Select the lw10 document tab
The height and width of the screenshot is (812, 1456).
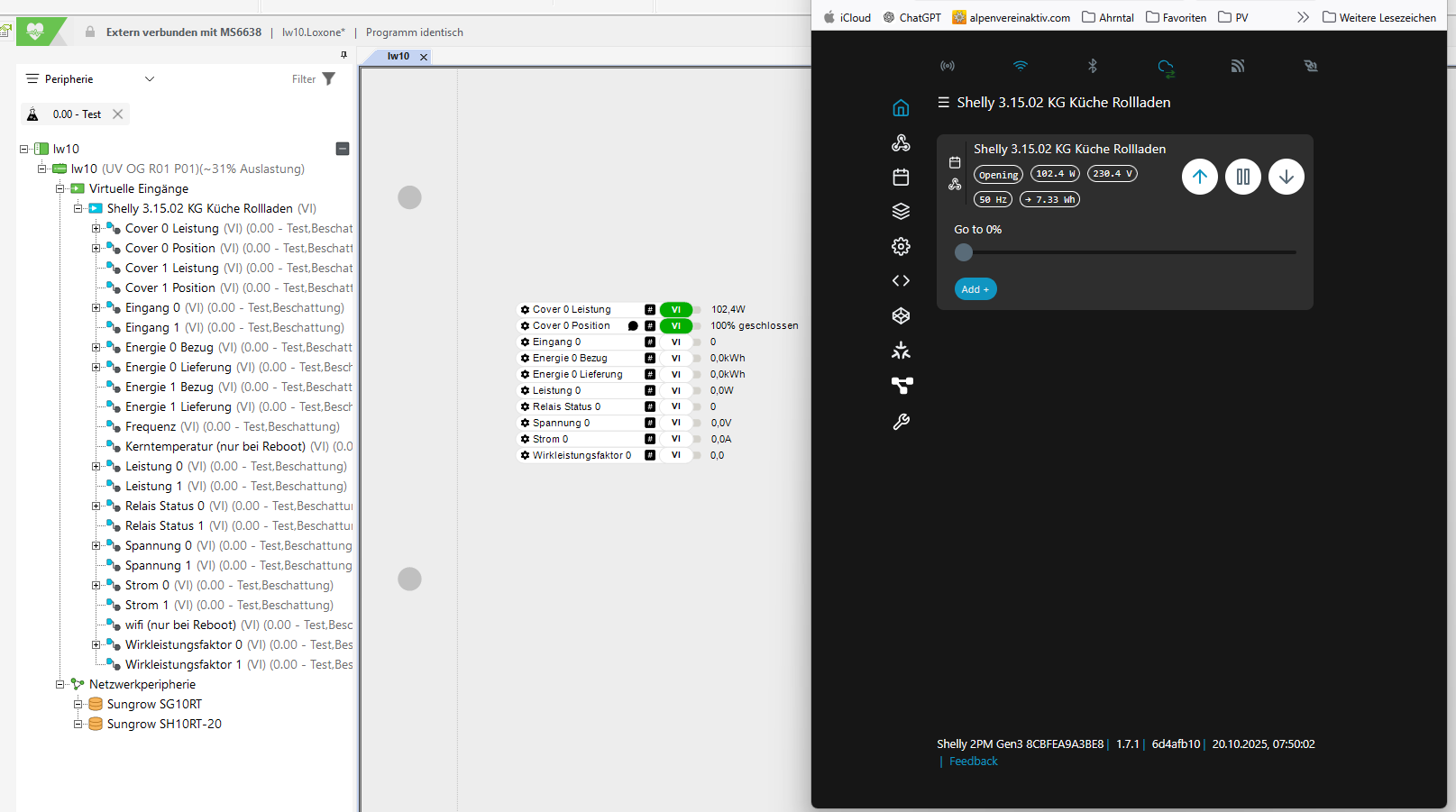[398, 56]
